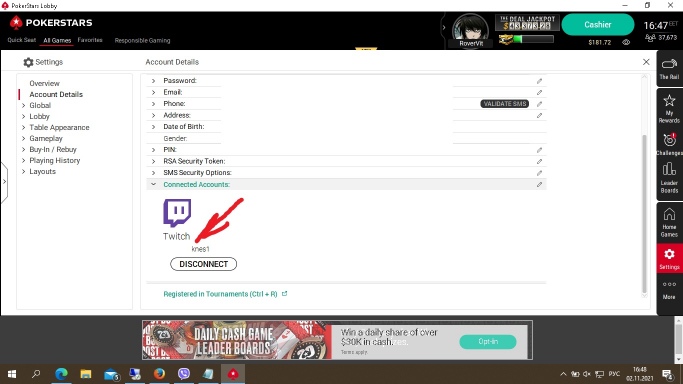Switch to the Quick Seat tab
This screenshot has height=384, width=683.
coord(22,40)
